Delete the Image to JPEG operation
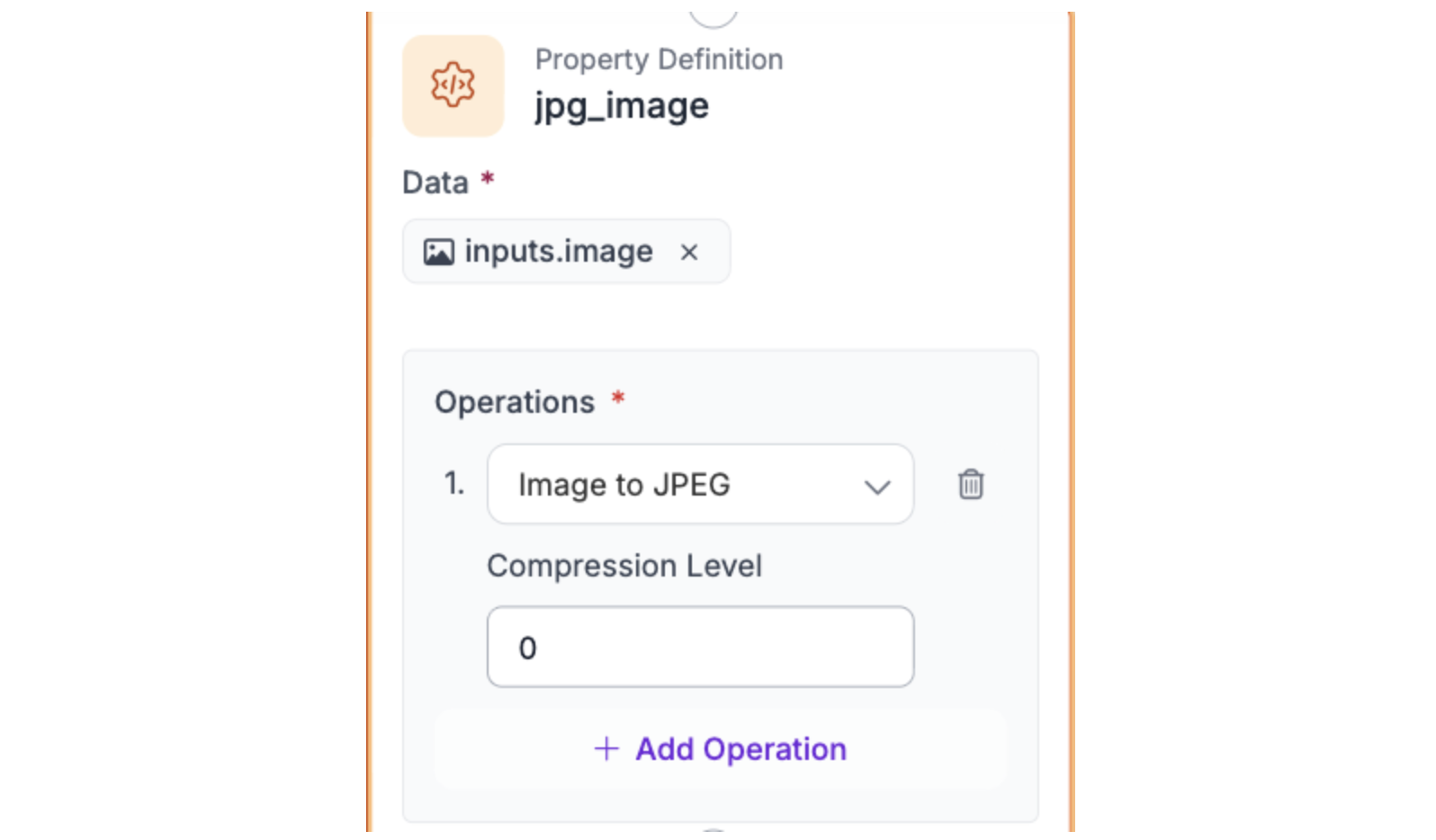 pos(970,484)
